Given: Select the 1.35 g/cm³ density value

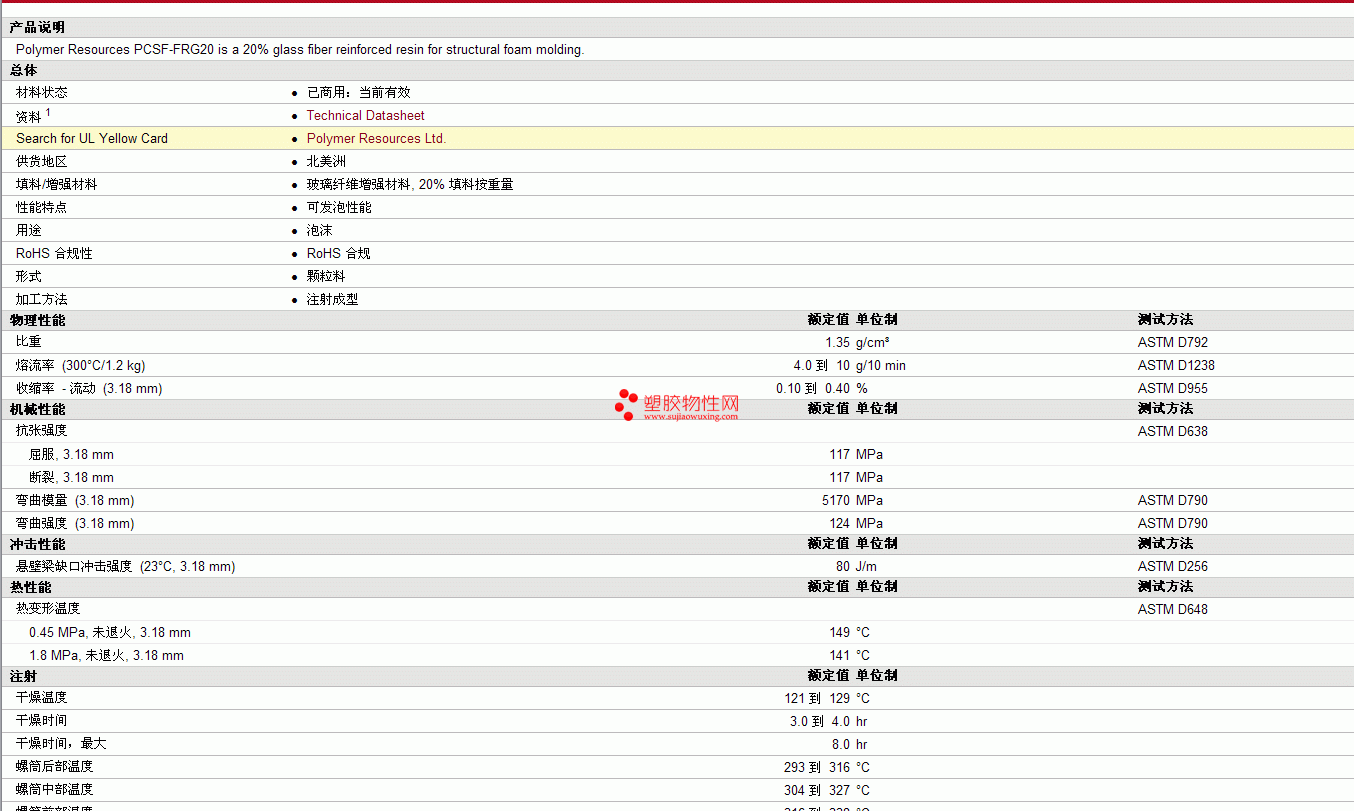Looking at the screenshot, I should (x=858, y=342).
